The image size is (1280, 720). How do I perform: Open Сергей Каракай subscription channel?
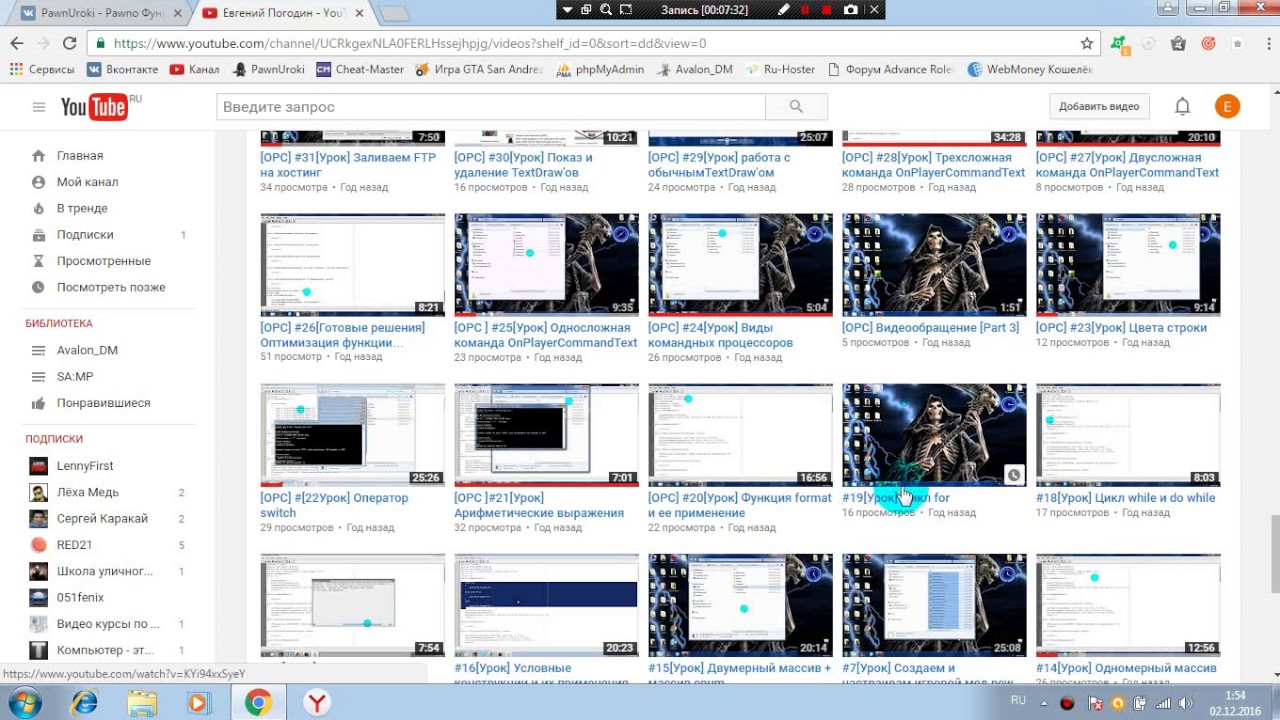[x=102, y=519]
